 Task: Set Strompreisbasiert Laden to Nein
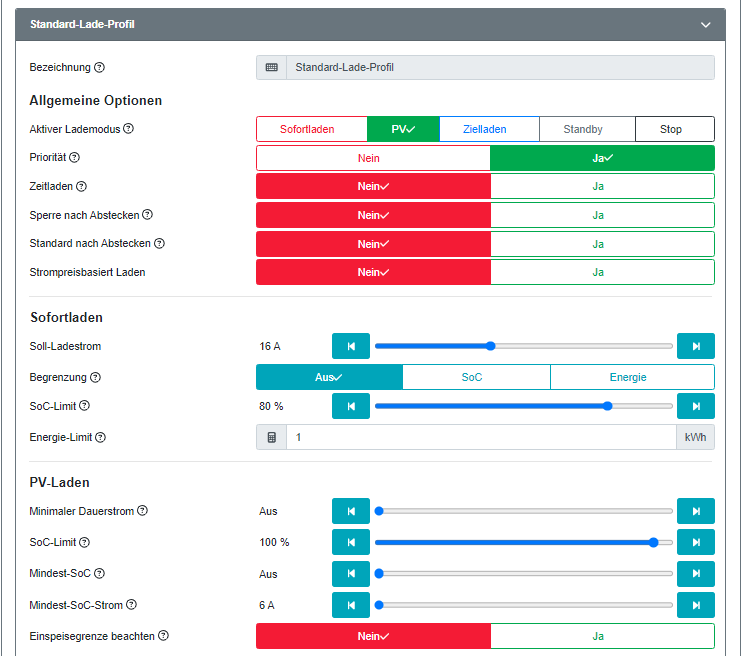click(x=373, y=272)
